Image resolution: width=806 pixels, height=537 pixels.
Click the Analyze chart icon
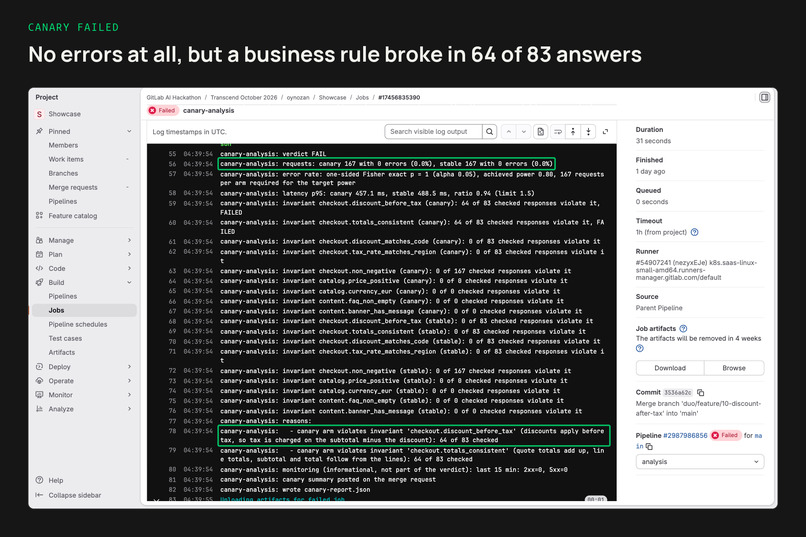coord(40,409)
